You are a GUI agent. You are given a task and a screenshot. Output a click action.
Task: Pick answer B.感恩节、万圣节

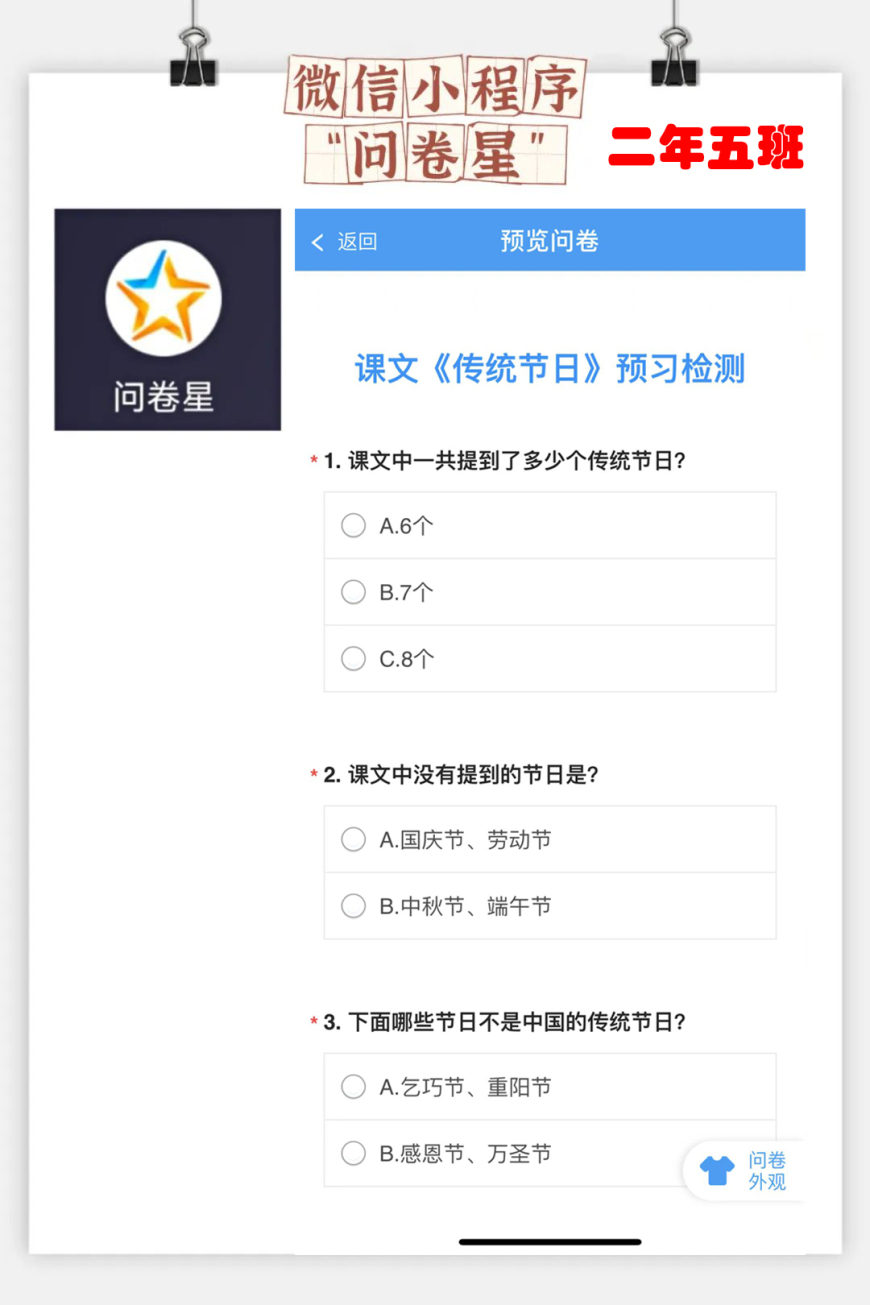(353, 1153)
